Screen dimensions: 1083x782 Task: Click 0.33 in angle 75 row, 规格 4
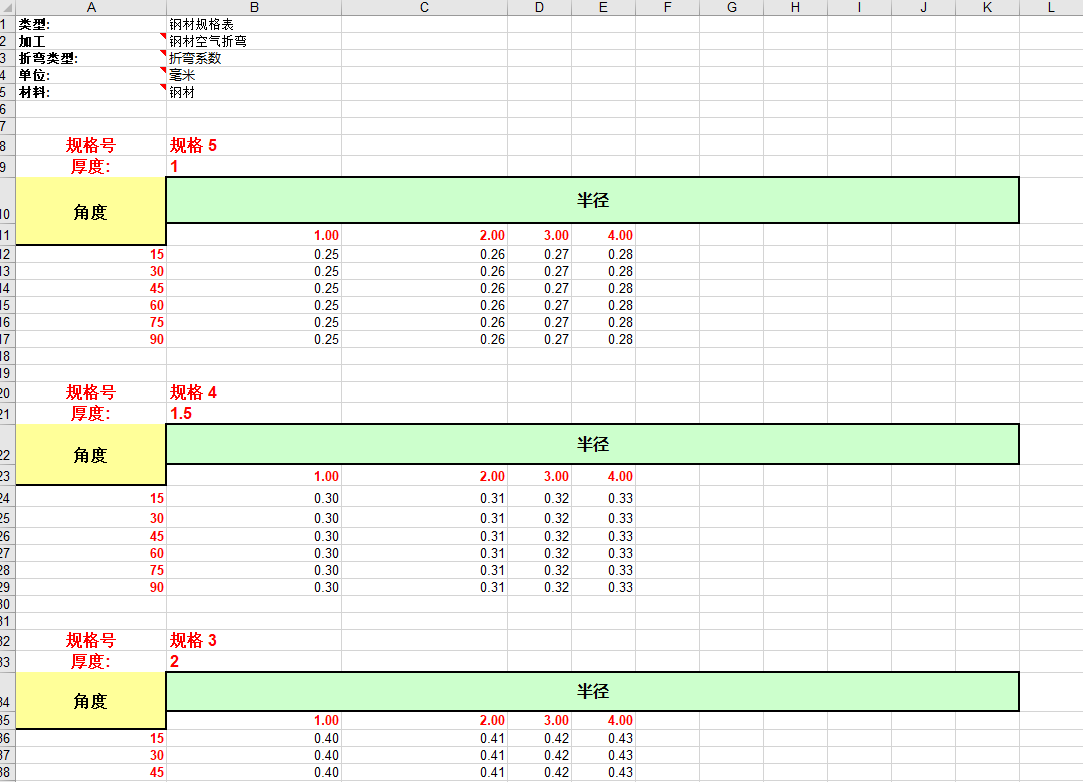(604, 571)
